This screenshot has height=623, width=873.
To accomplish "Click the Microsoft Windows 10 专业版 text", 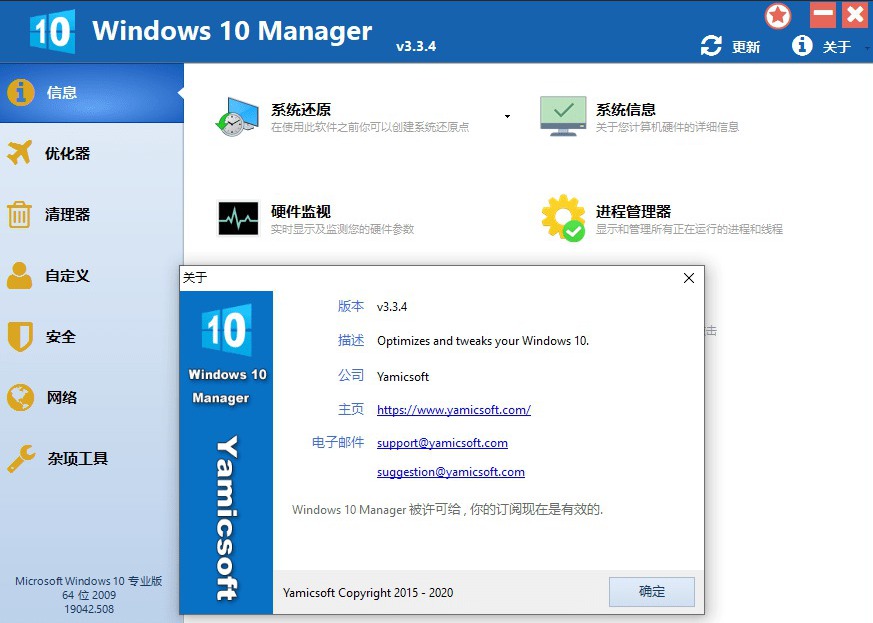I will pos(89,581).
